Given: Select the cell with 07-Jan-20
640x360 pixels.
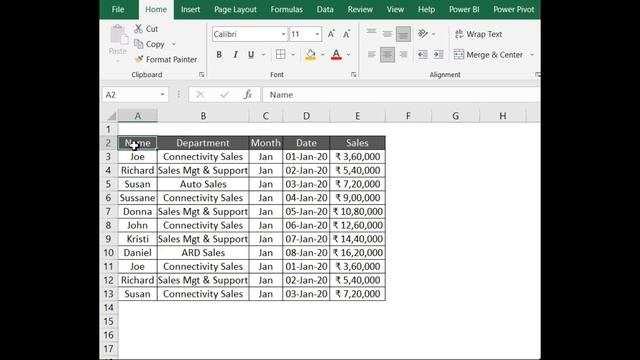Looking at the screenshot, I should [306, 239].
